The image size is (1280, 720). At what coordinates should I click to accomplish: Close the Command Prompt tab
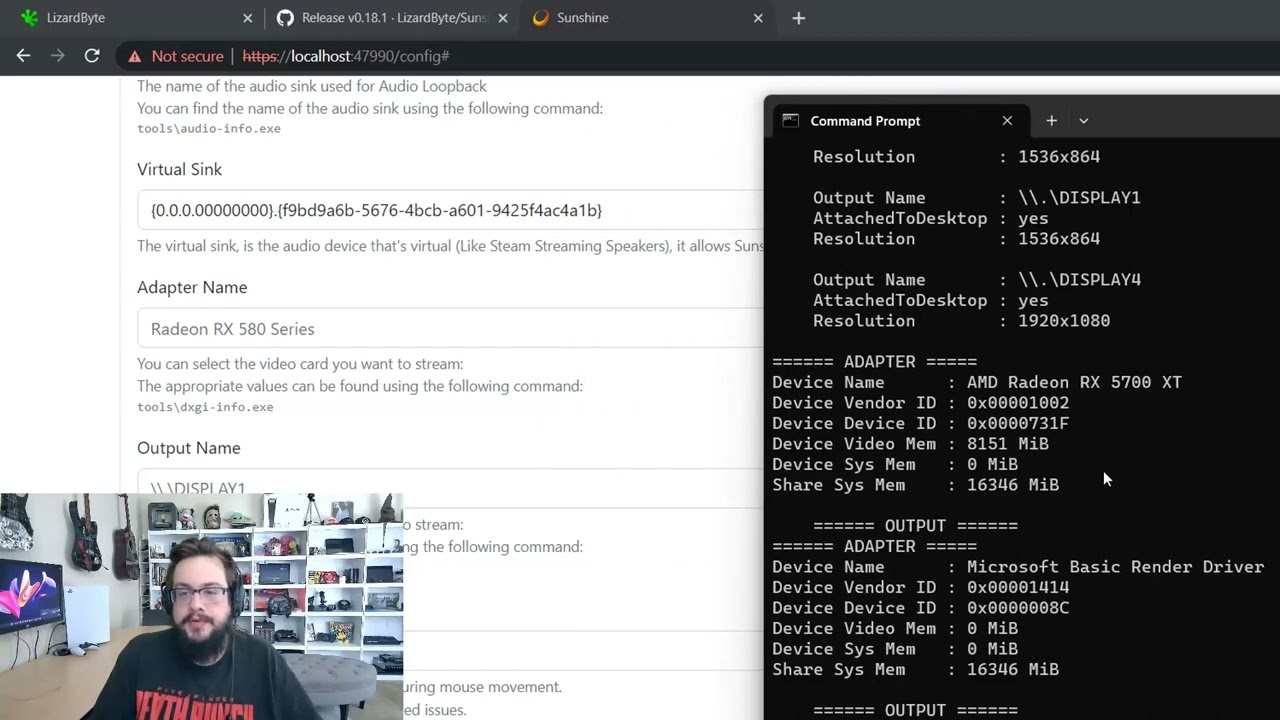pyautogui.click(x=1007, y=120)
